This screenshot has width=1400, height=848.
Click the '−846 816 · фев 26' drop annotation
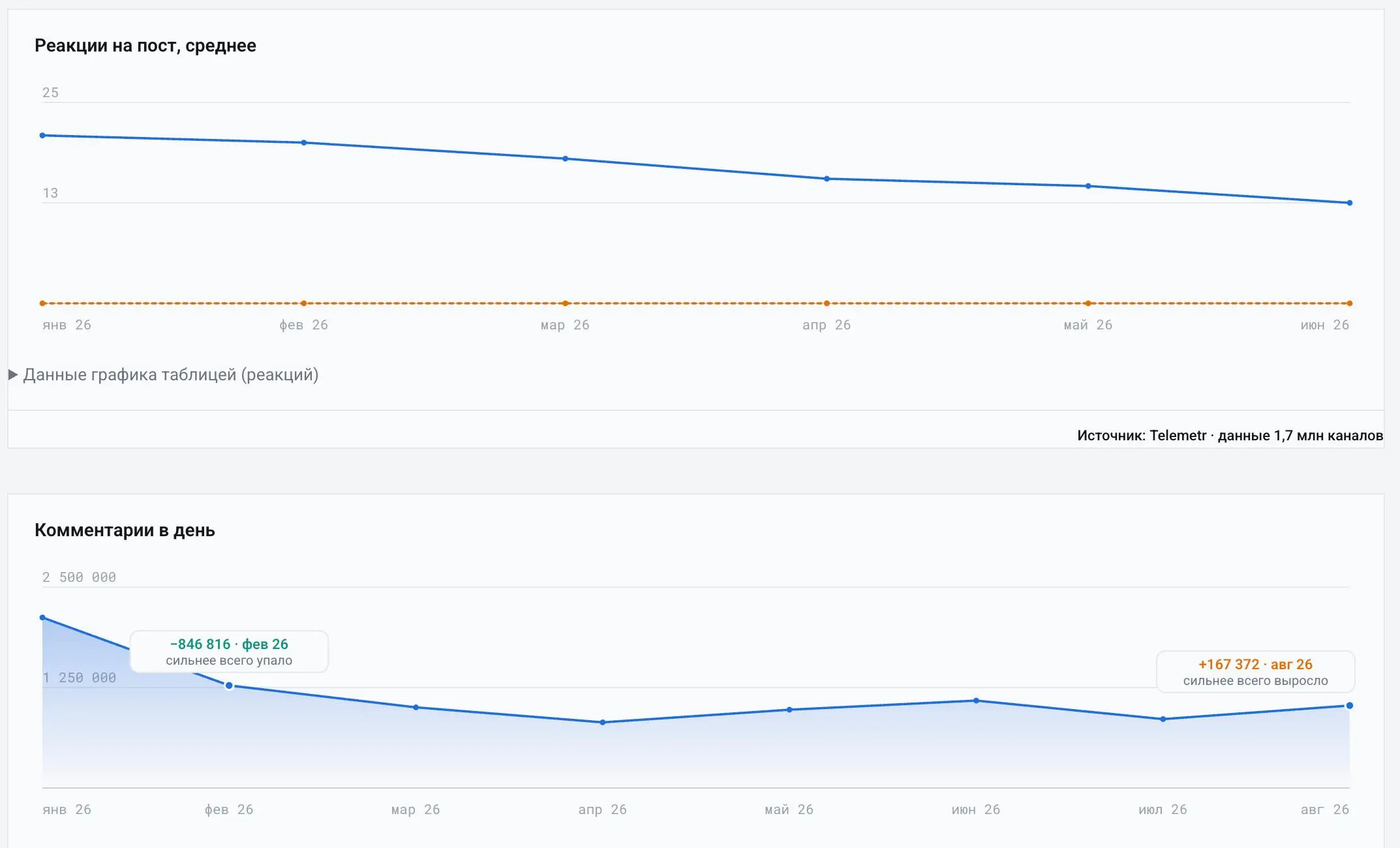(x=229, y=652)
